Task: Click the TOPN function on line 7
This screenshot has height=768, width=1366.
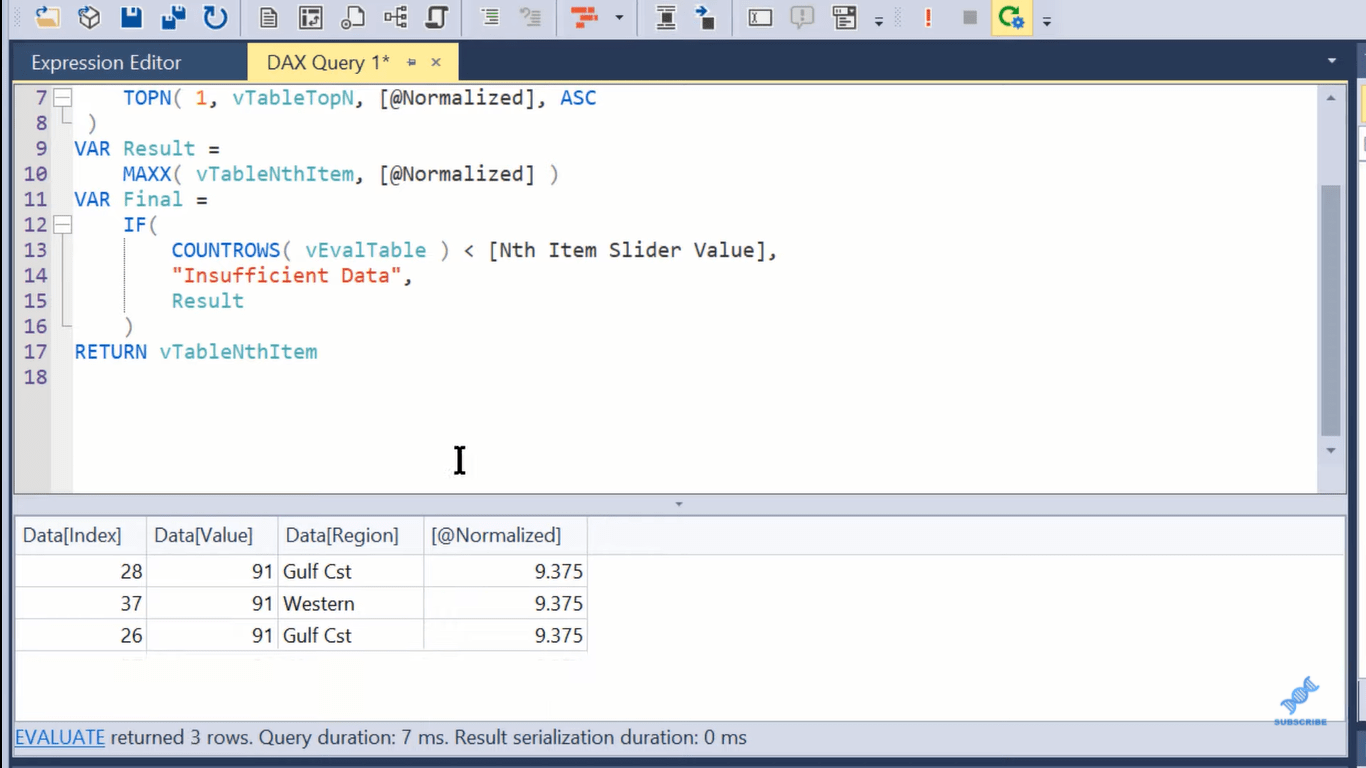Action: [x=147, y=98]
